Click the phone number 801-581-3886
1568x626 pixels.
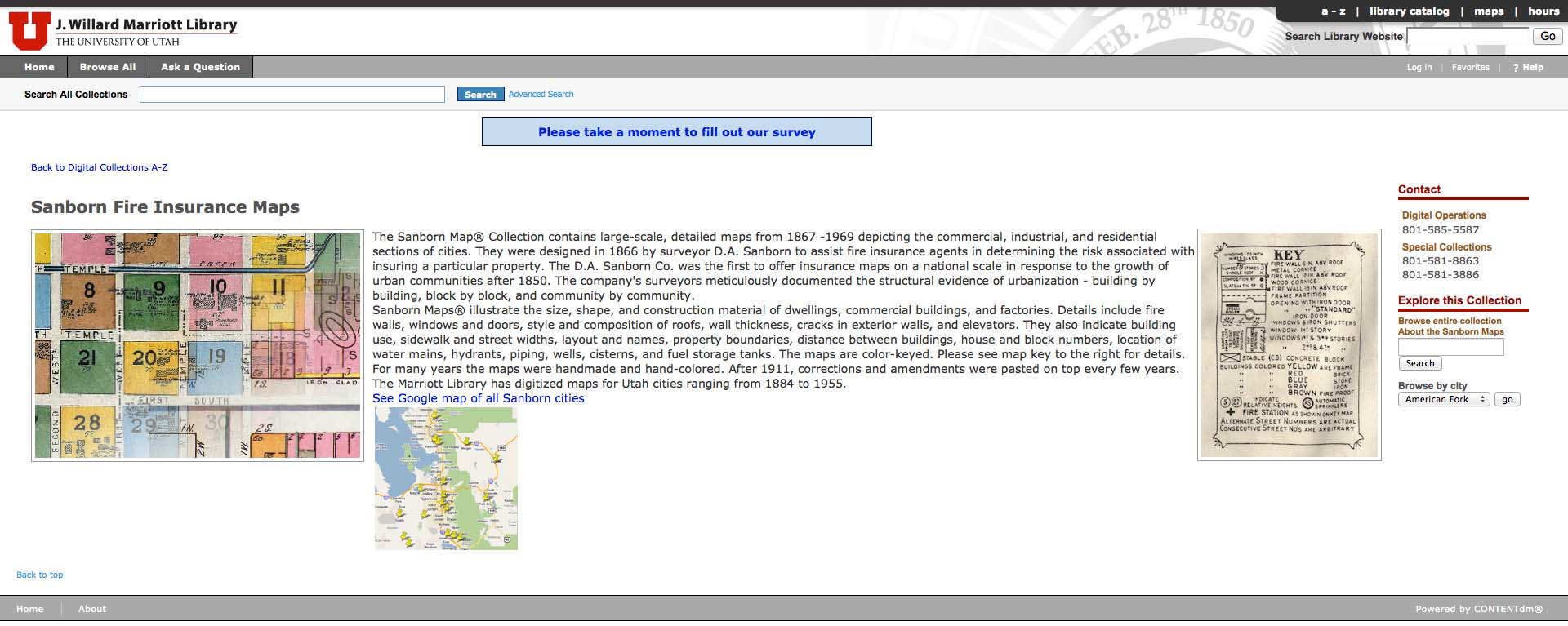(1441, 275)
